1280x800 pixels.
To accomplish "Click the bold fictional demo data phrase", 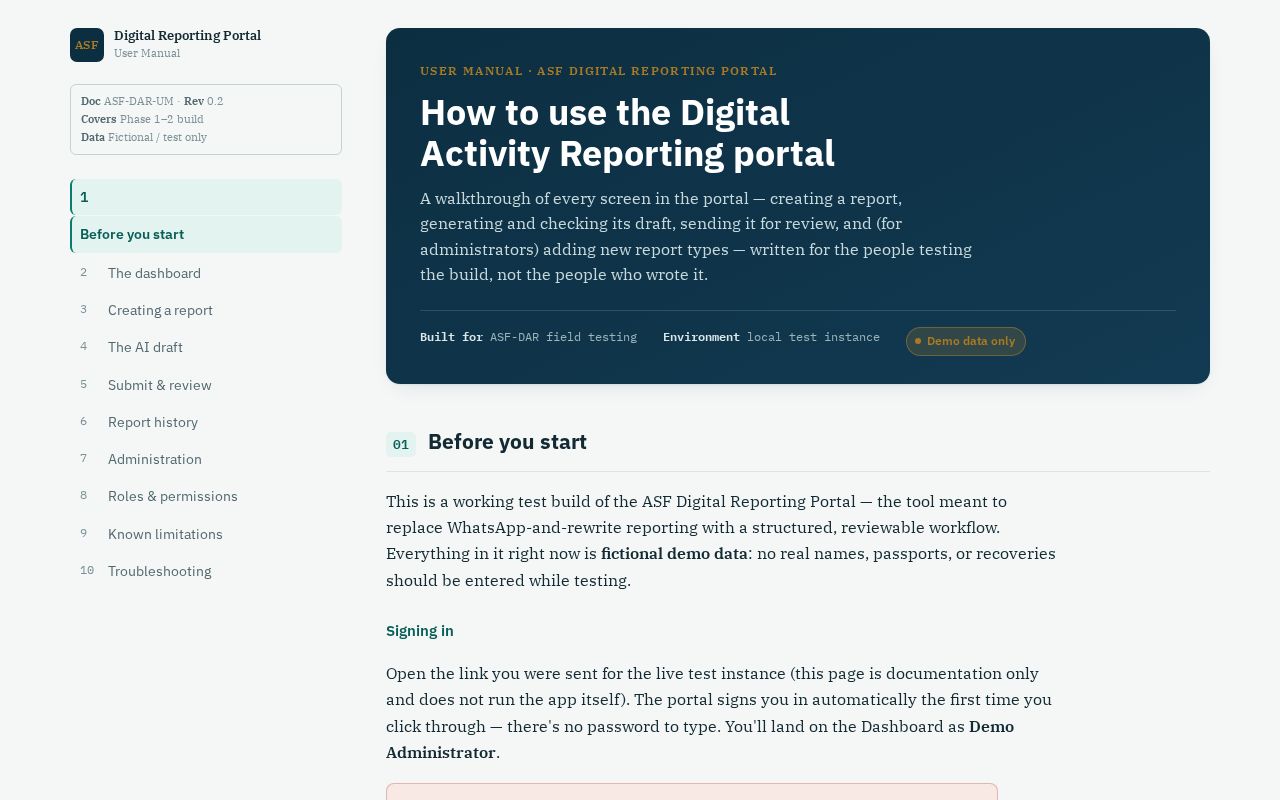I will click(674, 553).
